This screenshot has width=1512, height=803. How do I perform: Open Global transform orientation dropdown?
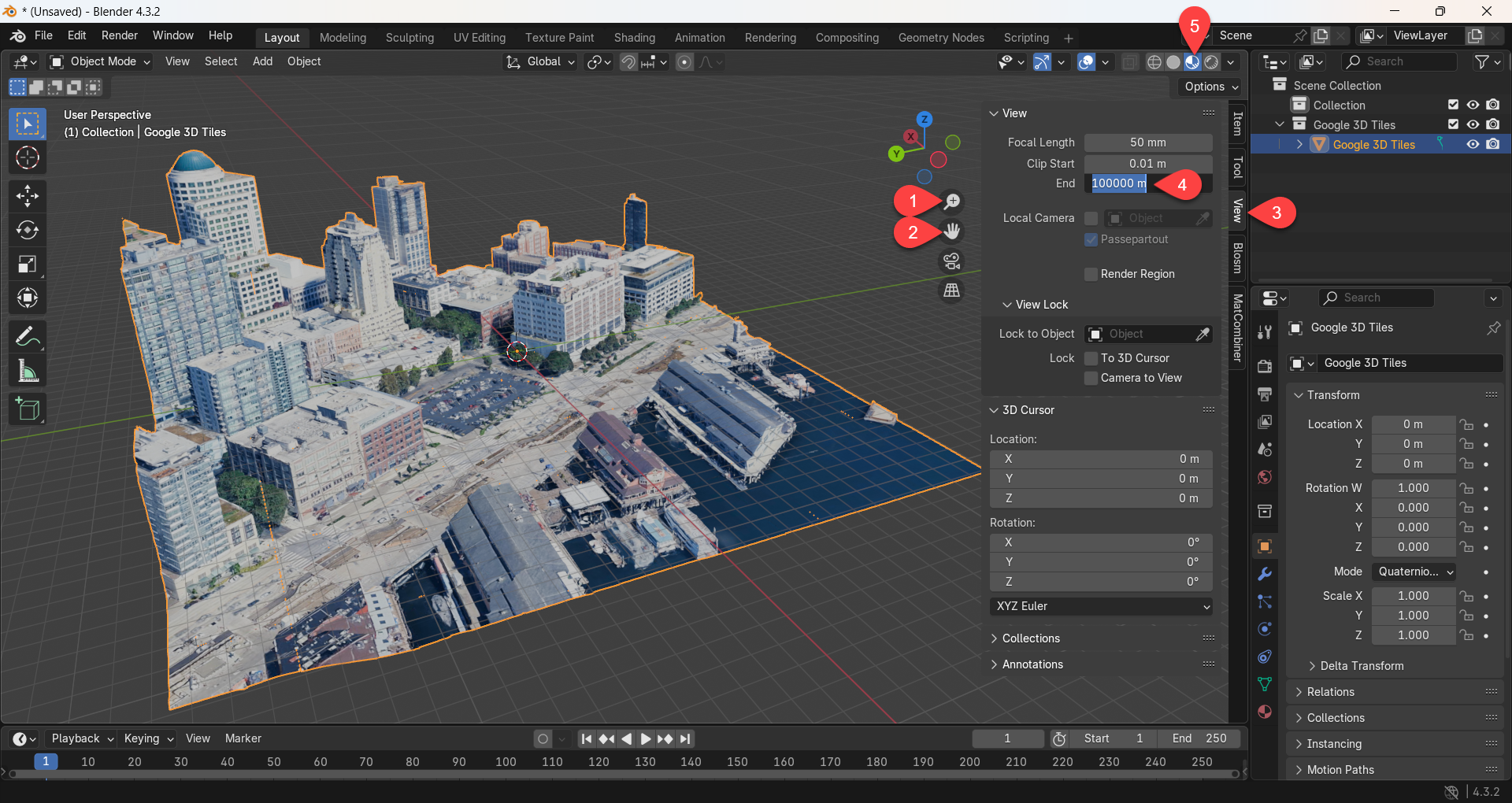[541, 61]
